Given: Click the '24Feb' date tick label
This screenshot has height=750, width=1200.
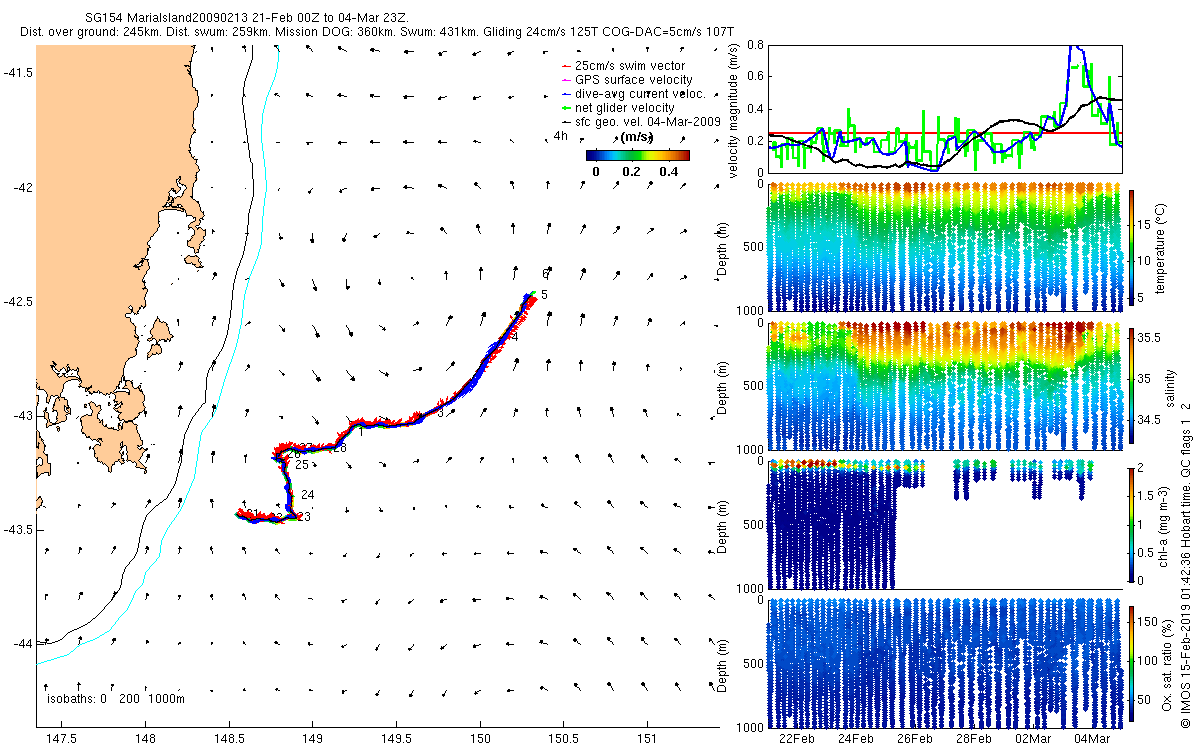Looking at the screenshot, I should 855,739.
